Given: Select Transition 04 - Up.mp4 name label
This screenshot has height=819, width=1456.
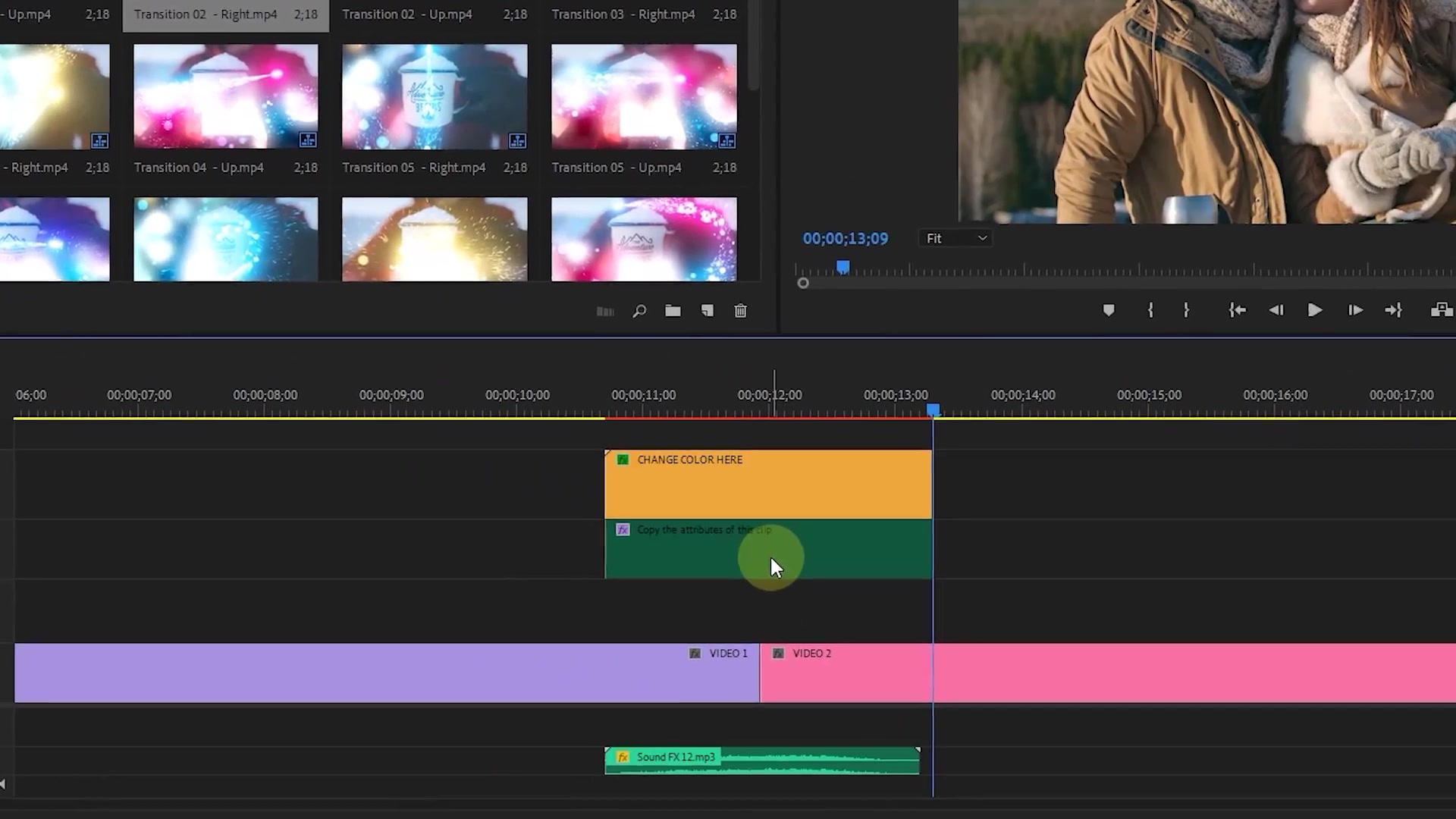Looking at the screenshot, I should click(199, 168).
